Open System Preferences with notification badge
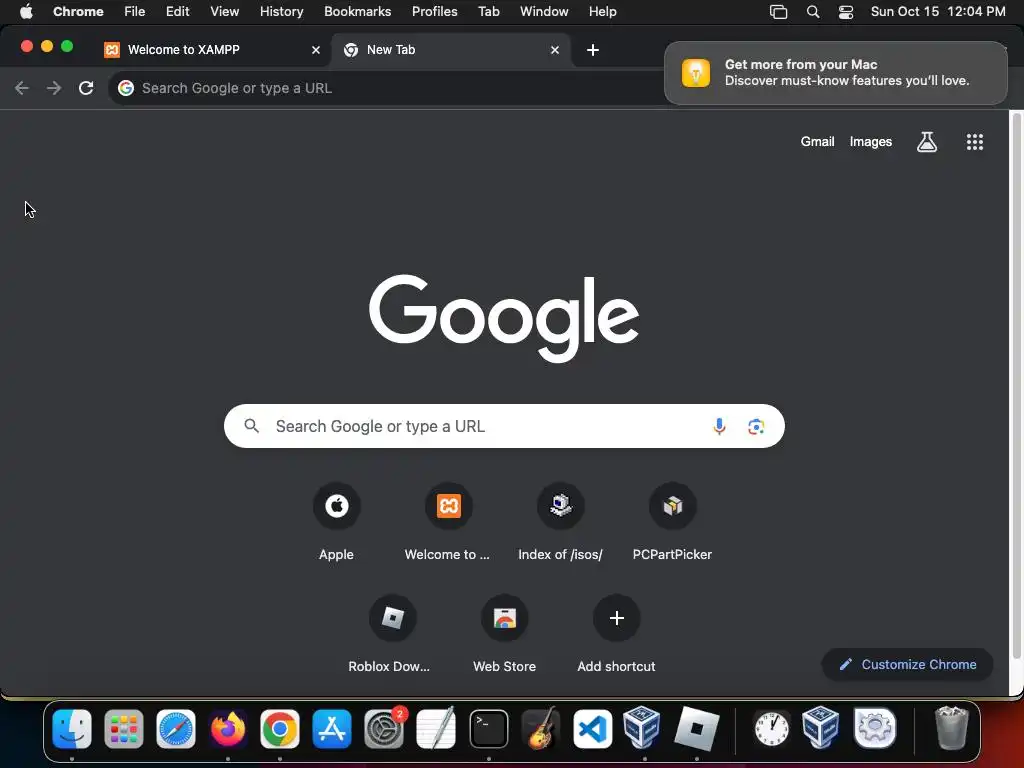This screenshot has width=1024, height=768. (384, 729)
